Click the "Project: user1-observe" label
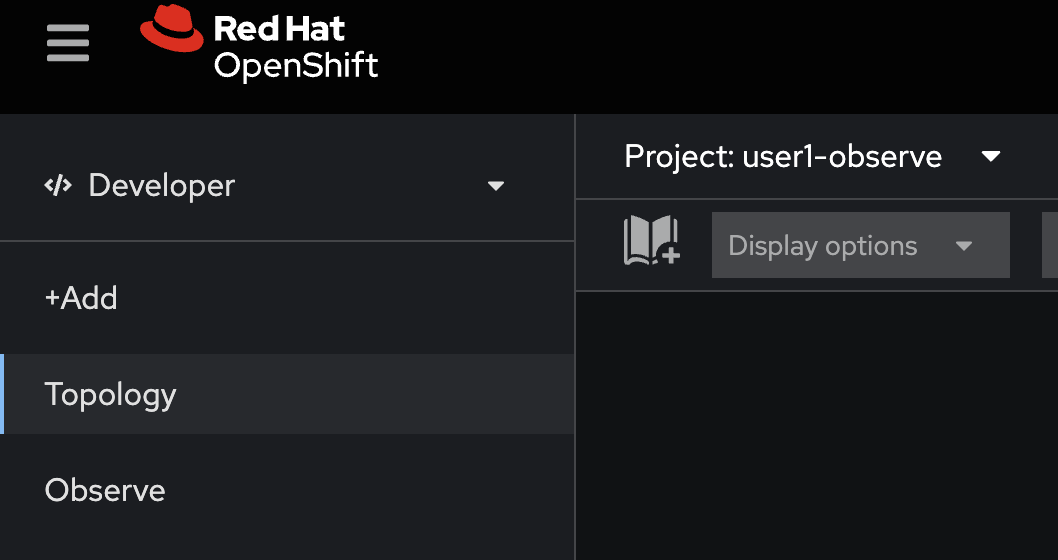Screen dimensions: 1058x560 pos(783,157)
